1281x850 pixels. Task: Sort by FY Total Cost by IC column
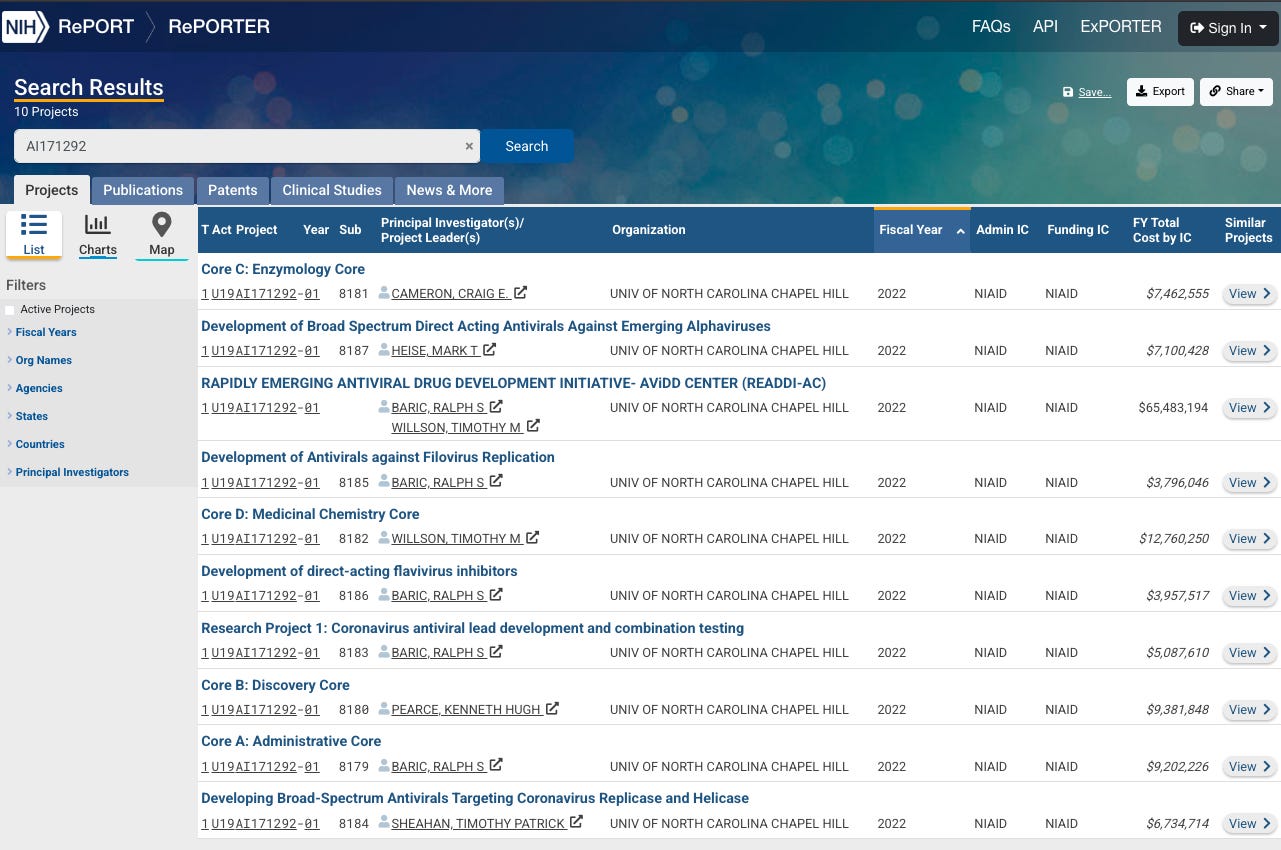[x=1163, y=230]
